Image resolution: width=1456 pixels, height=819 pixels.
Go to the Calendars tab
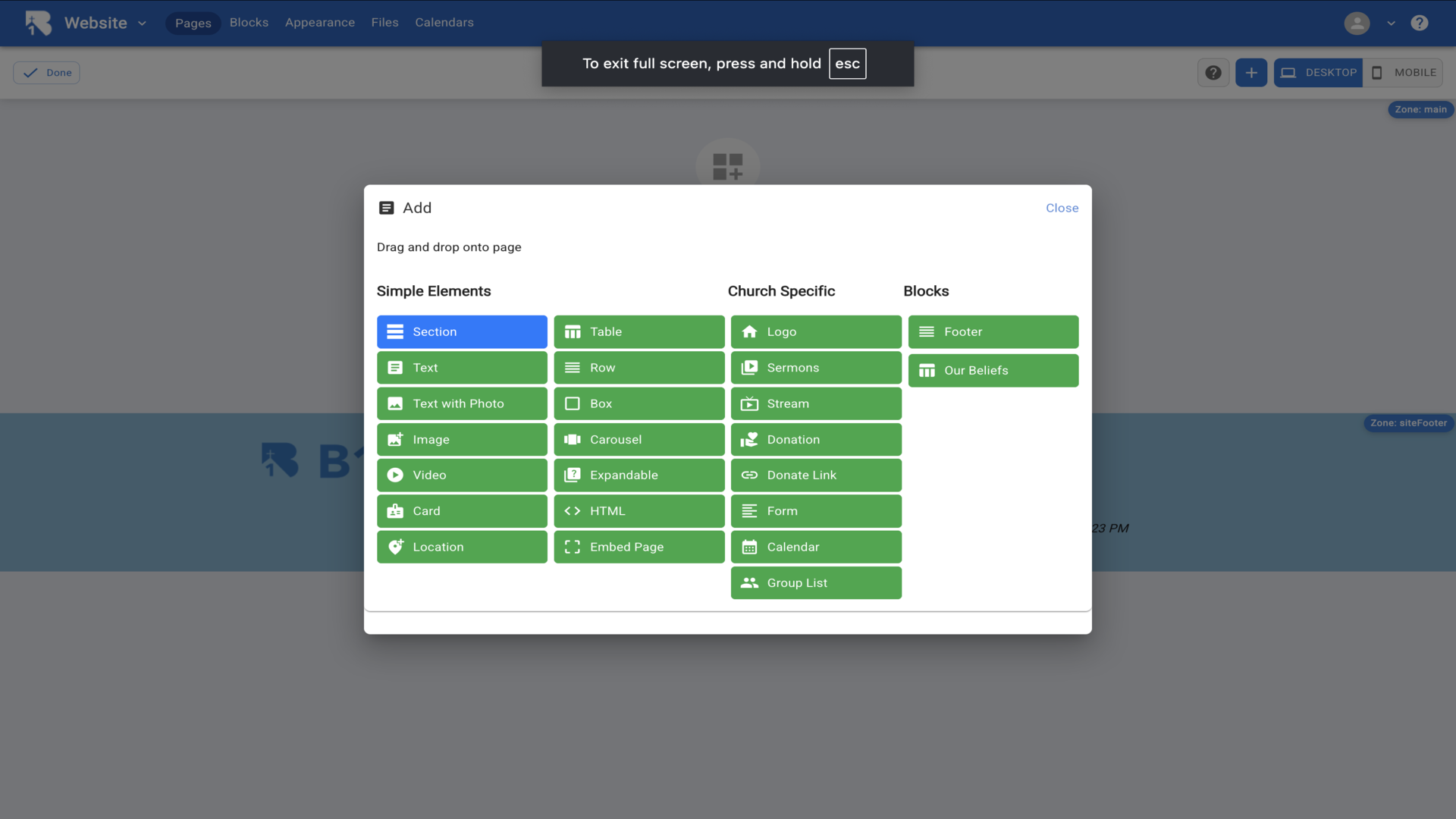(x=444, y=23)
